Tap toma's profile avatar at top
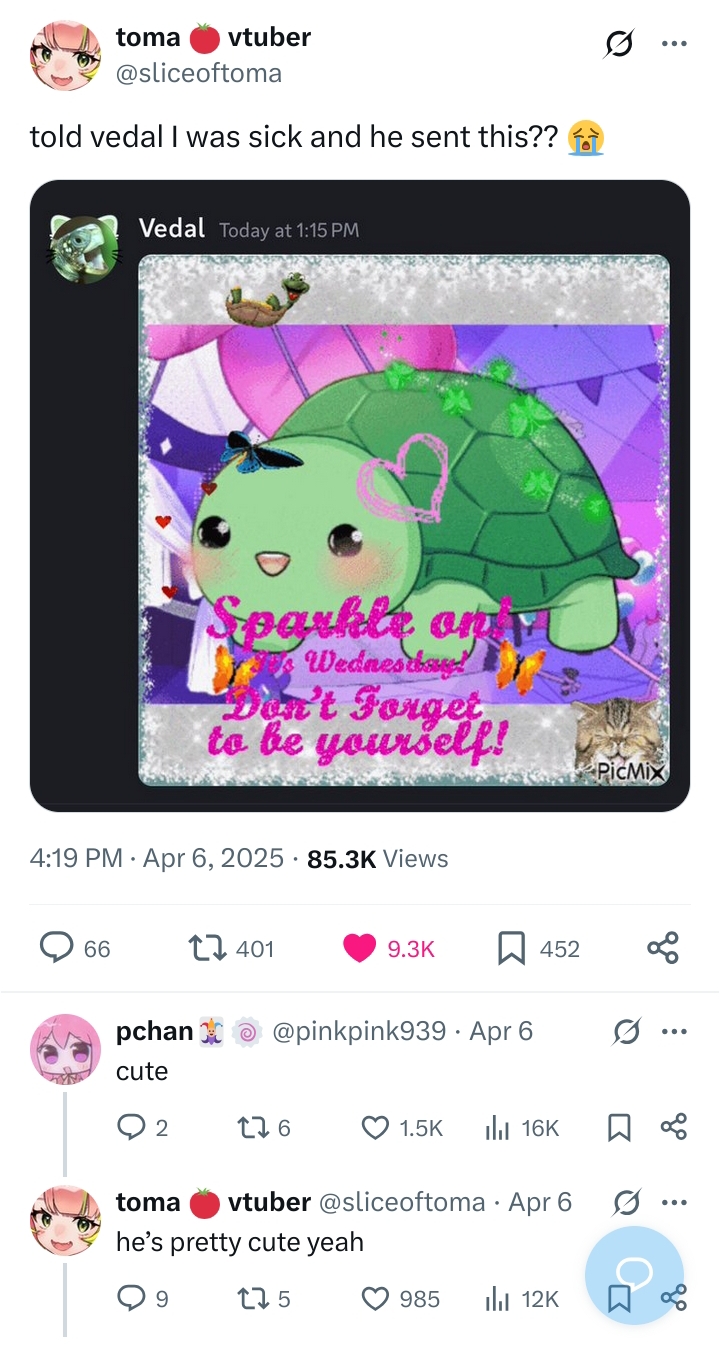Image resolution: width=720 pixels, height=1349 pixels. pos(65,55)
